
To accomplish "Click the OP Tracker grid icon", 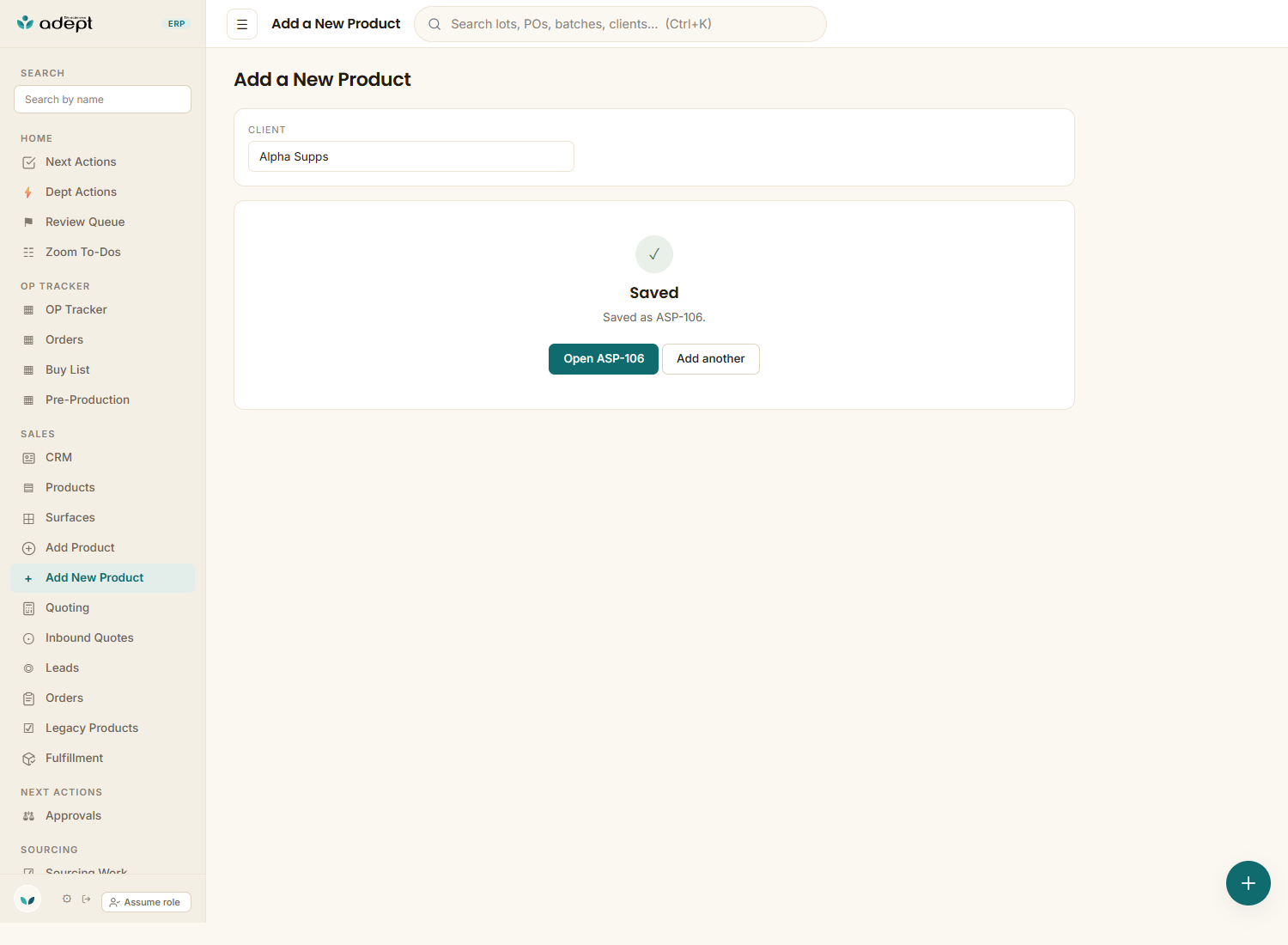I will (x=28, y=310).
